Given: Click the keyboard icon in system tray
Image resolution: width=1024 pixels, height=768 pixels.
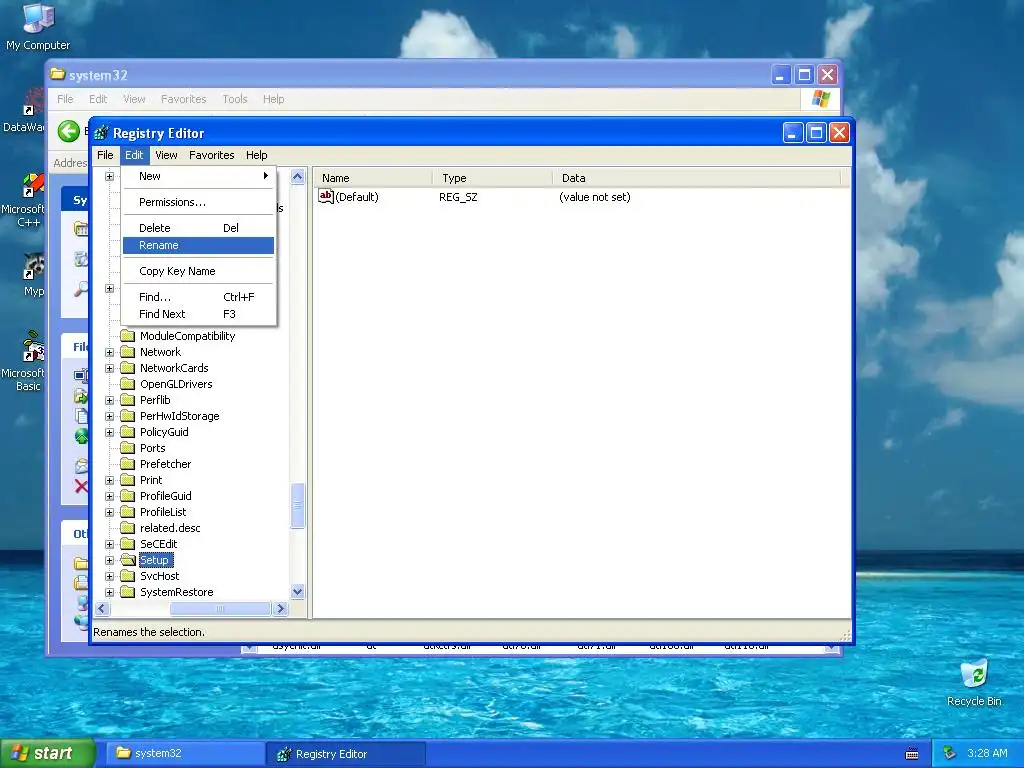Looking at the screenshot, I should 912,754.
